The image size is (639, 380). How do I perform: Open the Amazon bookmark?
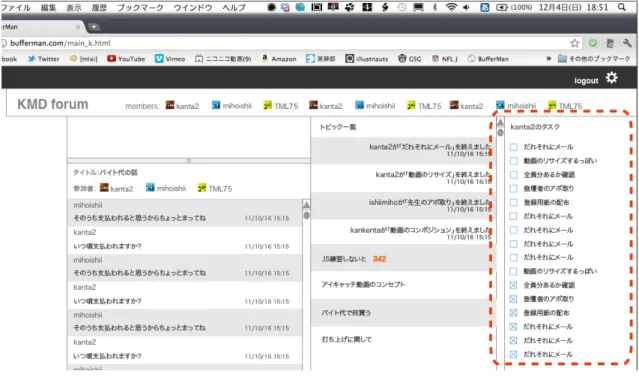(x=279, y=59)
